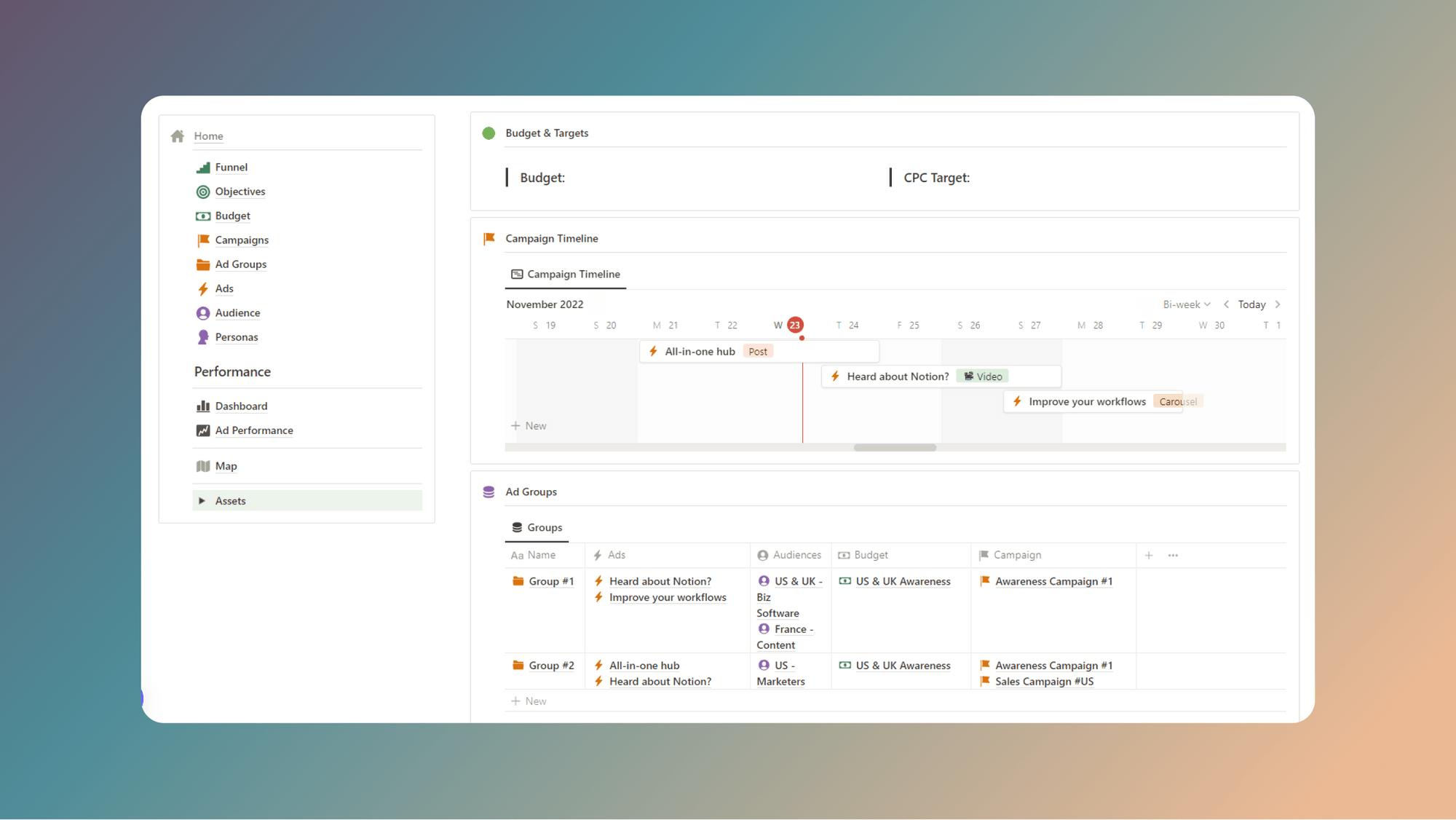Select the Groups view tab
The height and width of the screenshot is (820, 1456).
pyautogui.click(x=537, y=527)
